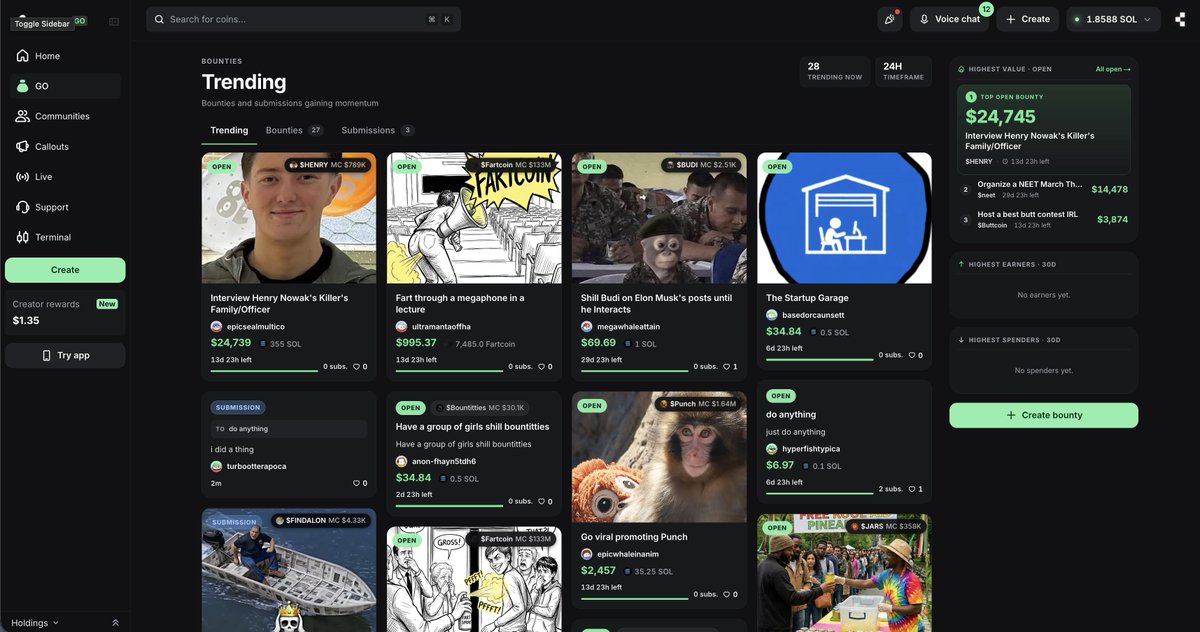Collapse Holdings panel with double chevron
This screenshot has height=632, width=1200.
point(115,622)
